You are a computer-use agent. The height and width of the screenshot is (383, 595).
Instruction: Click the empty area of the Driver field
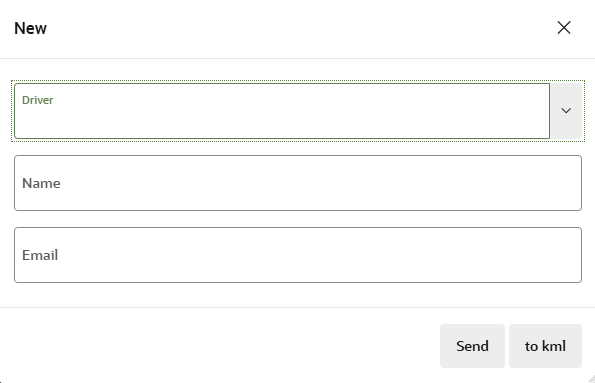click(x=282, y=123)
